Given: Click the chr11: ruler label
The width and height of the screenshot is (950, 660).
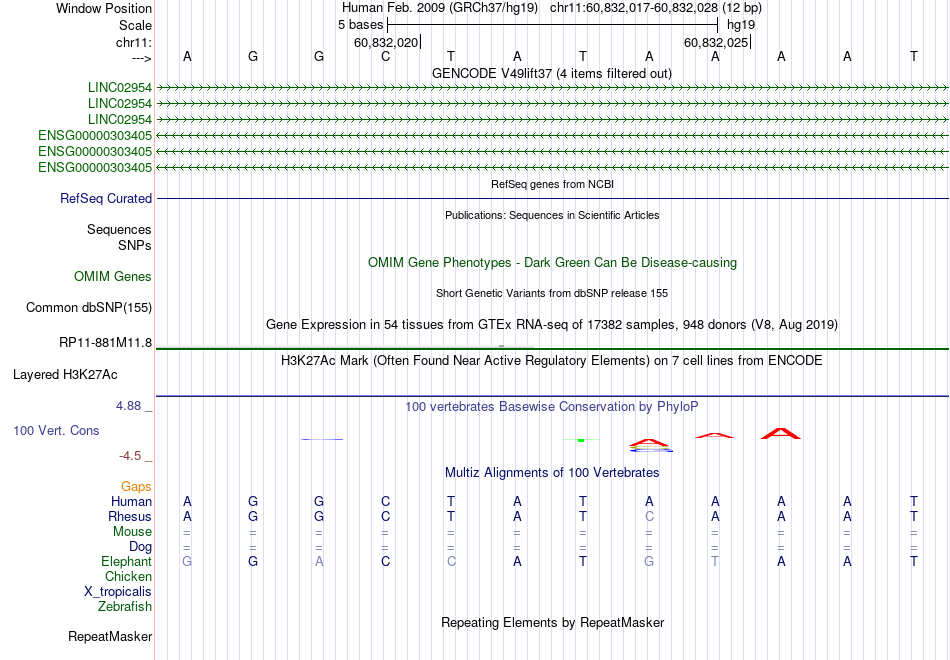Looking at the screenshot, I should 133,42.
